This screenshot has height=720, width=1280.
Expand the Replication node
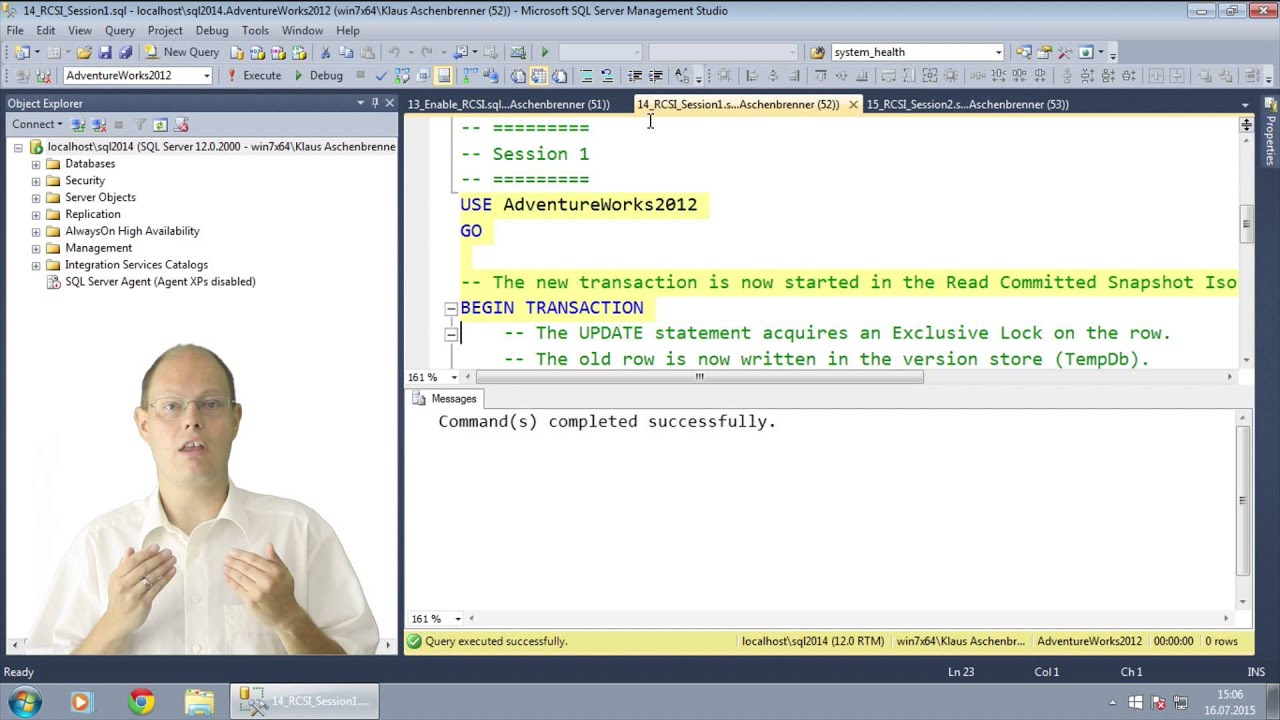36,215
